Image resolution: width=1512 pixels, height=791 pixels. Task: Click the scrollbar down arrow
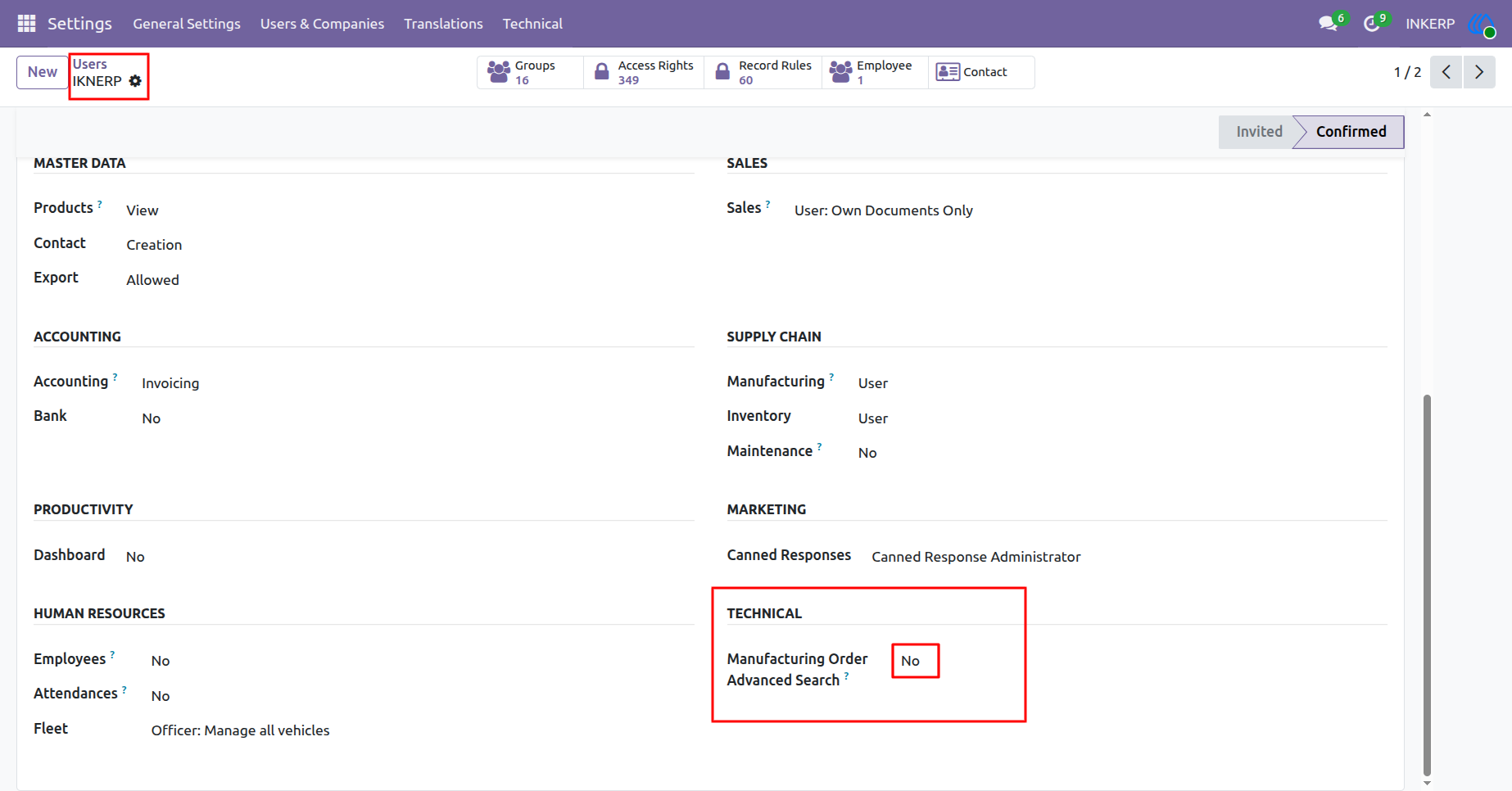1427,783
